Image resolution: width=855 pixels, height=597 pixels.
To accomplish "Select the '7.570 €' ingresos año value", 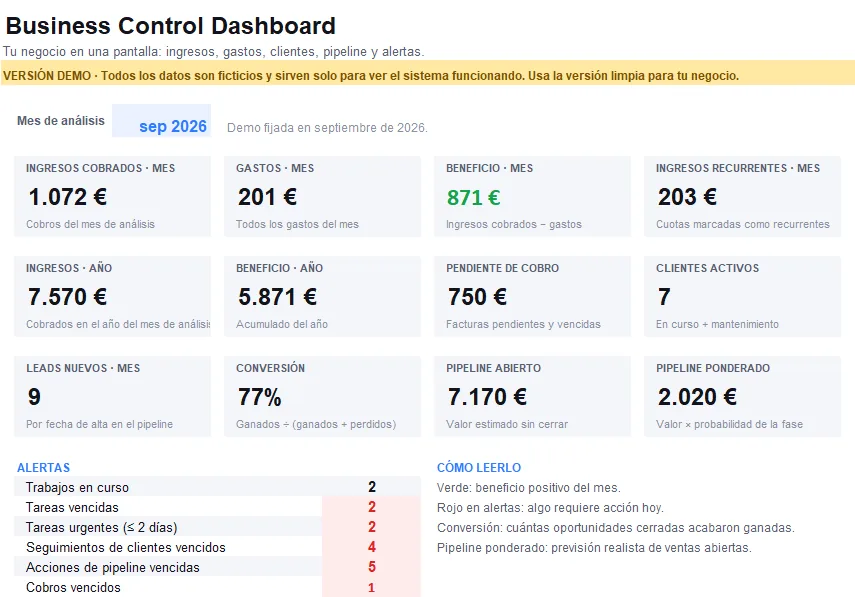I will tap(68, 297).
